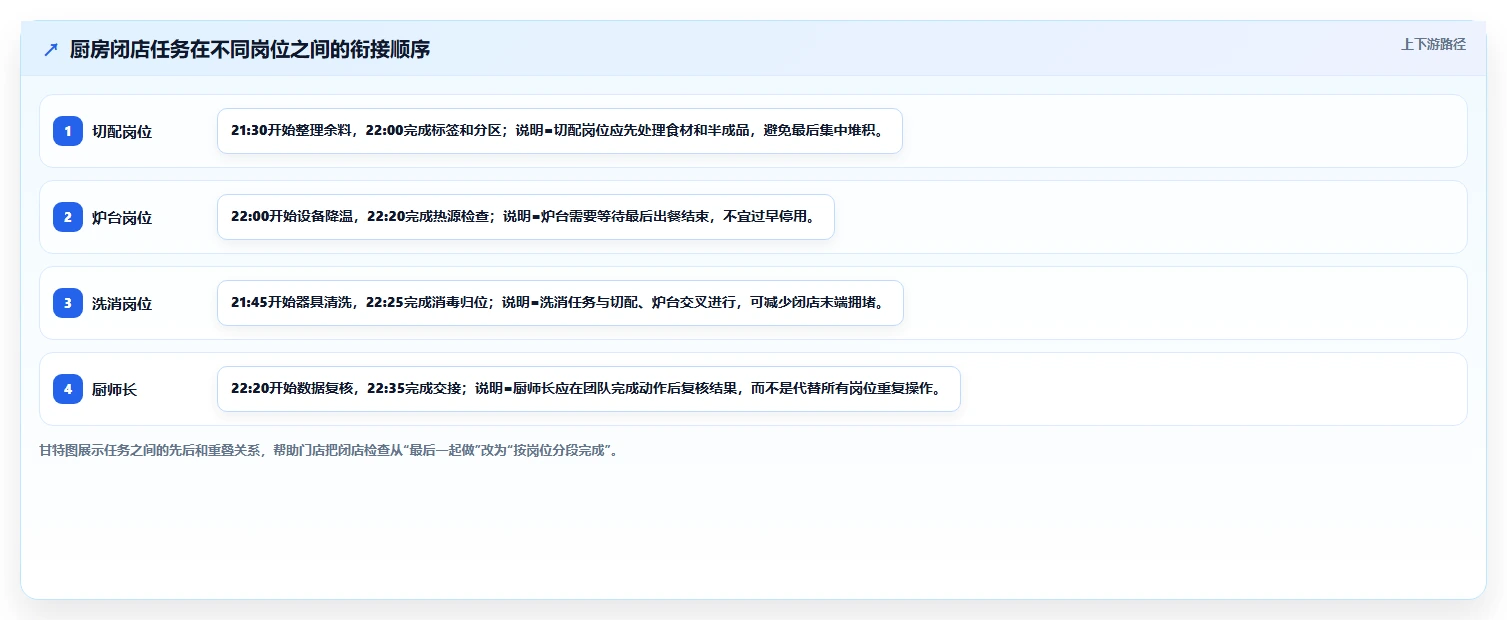Open the 22:20开始数据复核 description box

589,389
